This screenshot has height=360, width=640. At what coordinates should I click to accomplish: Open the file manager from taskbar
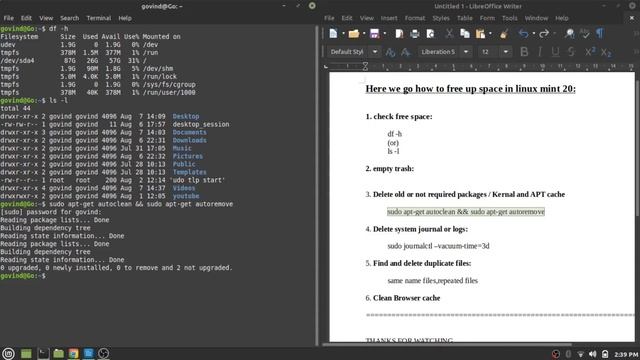pos(58,353)
